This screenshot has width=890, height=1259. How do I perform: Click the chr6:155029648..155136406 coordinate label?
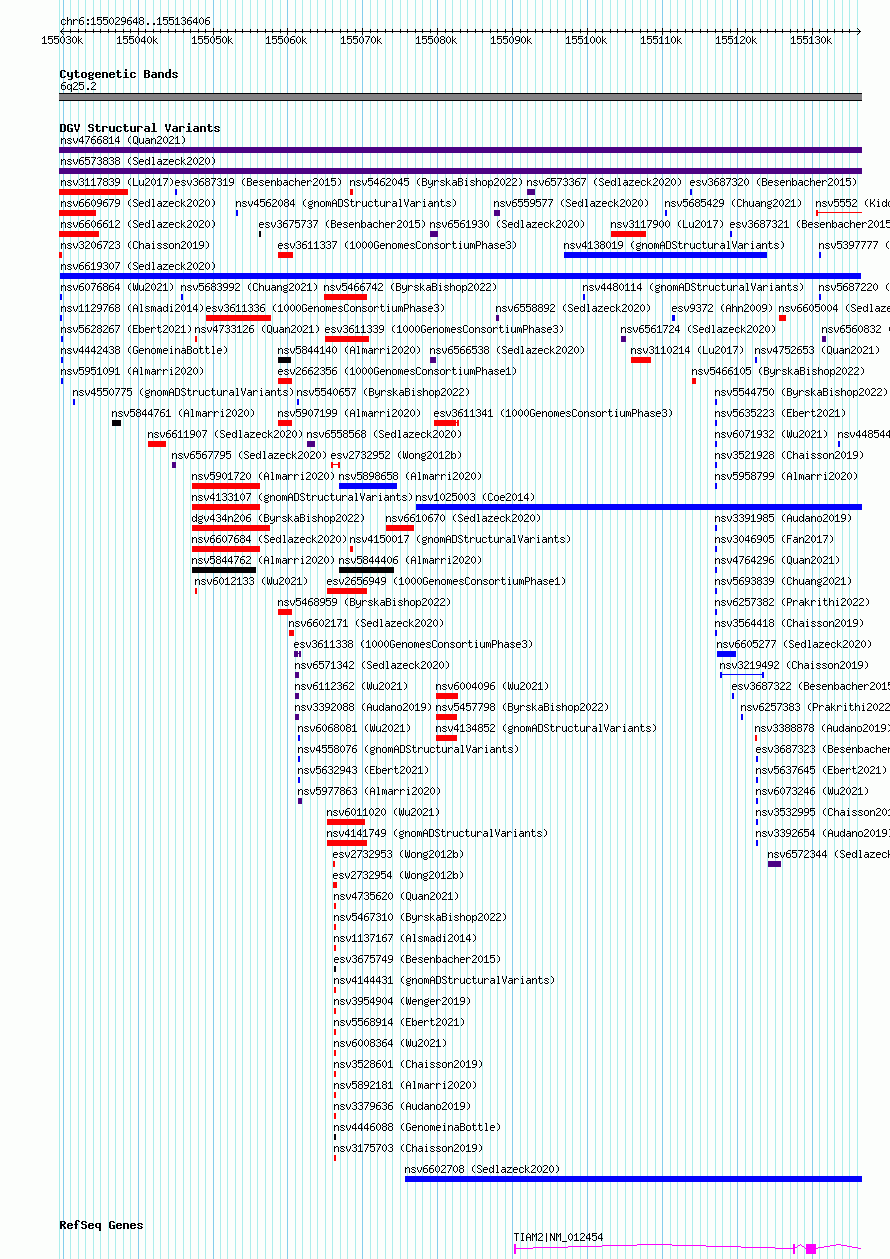(135, 21)
